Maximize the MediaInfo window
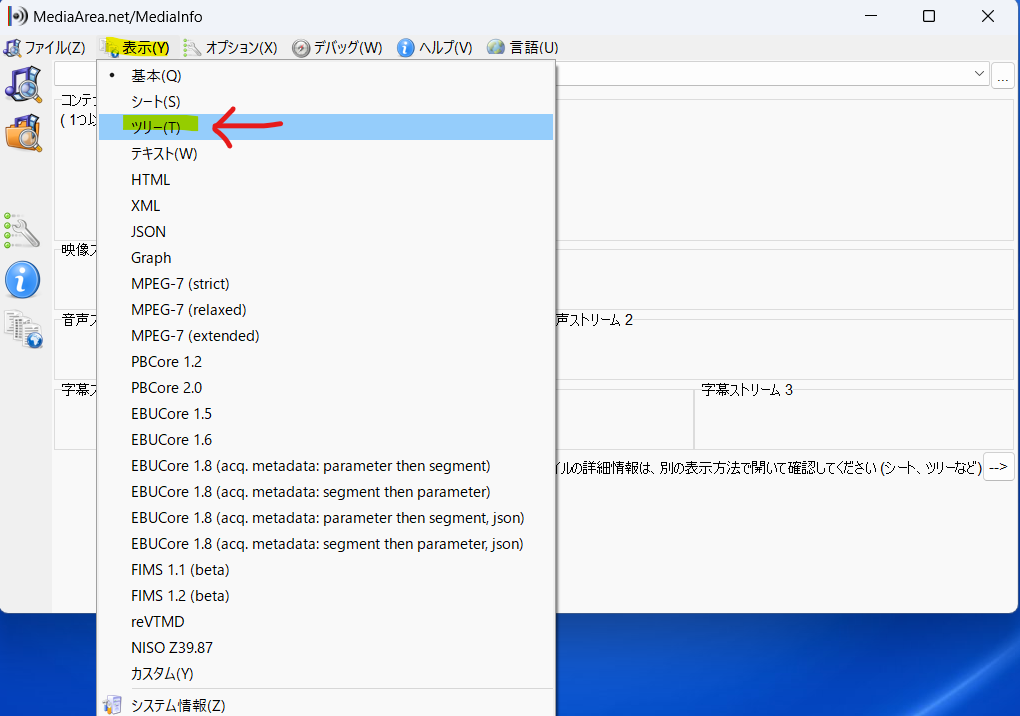Viewport: 1020px width, 716px height. tap(929, 16)
